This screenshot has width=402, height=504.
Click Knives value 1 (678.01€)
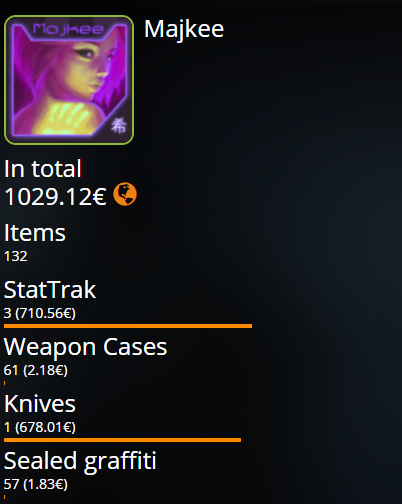(x=40, y=427)
